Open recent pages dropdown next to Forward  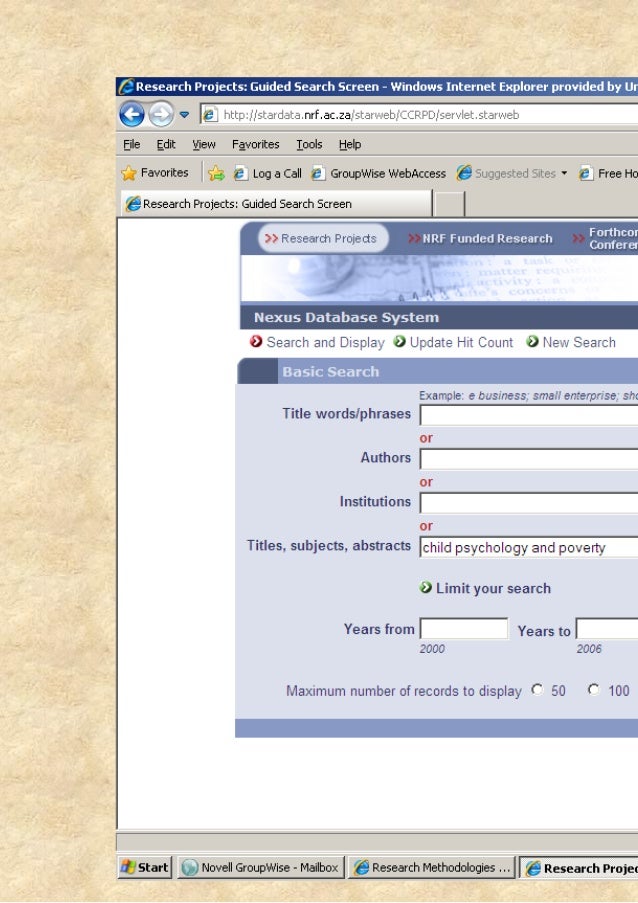coord(184,115)
